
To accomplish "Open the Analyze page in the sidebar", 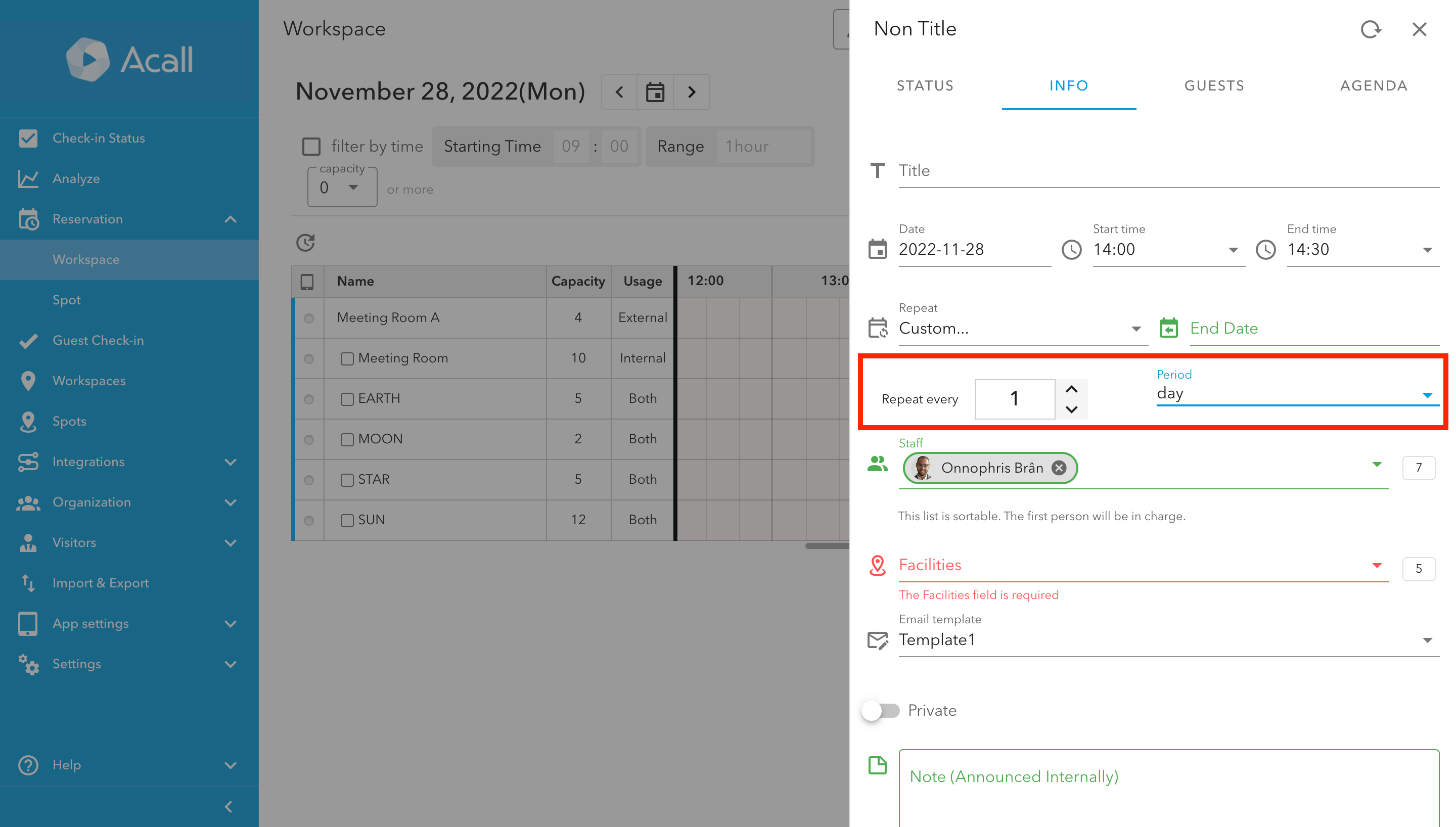I will [76, 179].
